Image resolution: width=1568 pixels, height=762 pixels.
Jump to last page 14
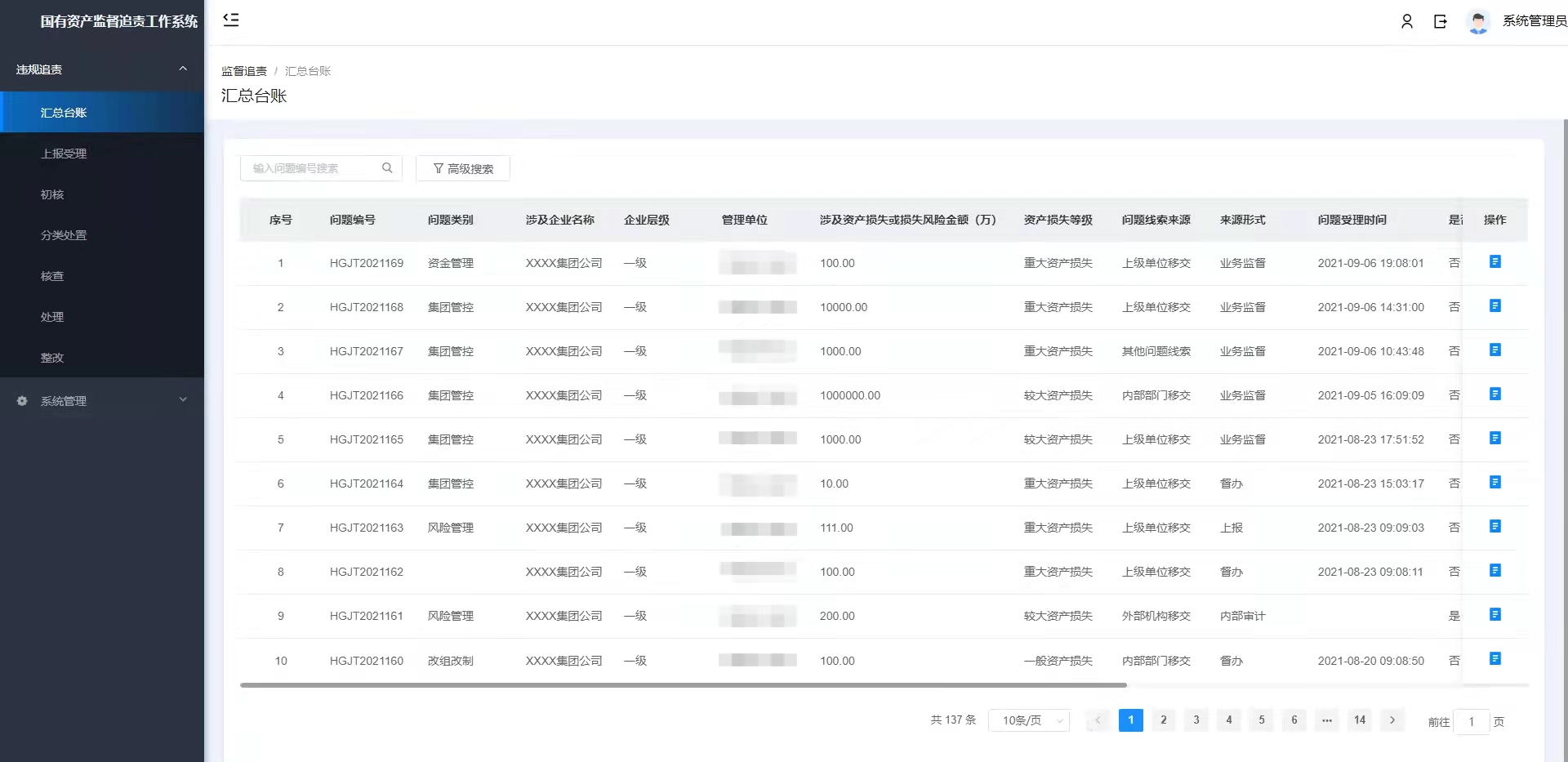point(1360,720)
